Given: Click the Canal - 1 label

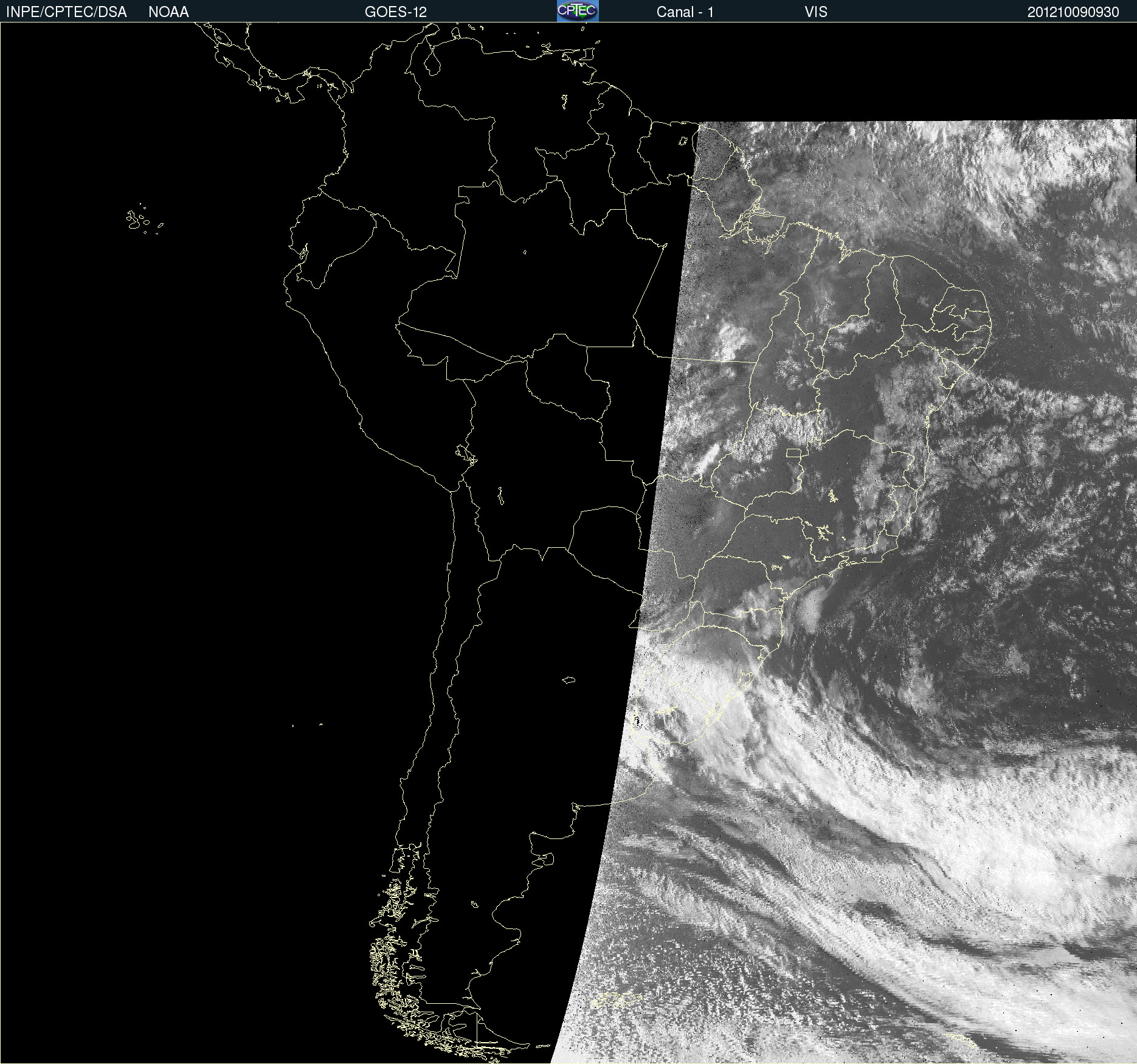Looking at the screenshot, I should [x=685, y=12].
